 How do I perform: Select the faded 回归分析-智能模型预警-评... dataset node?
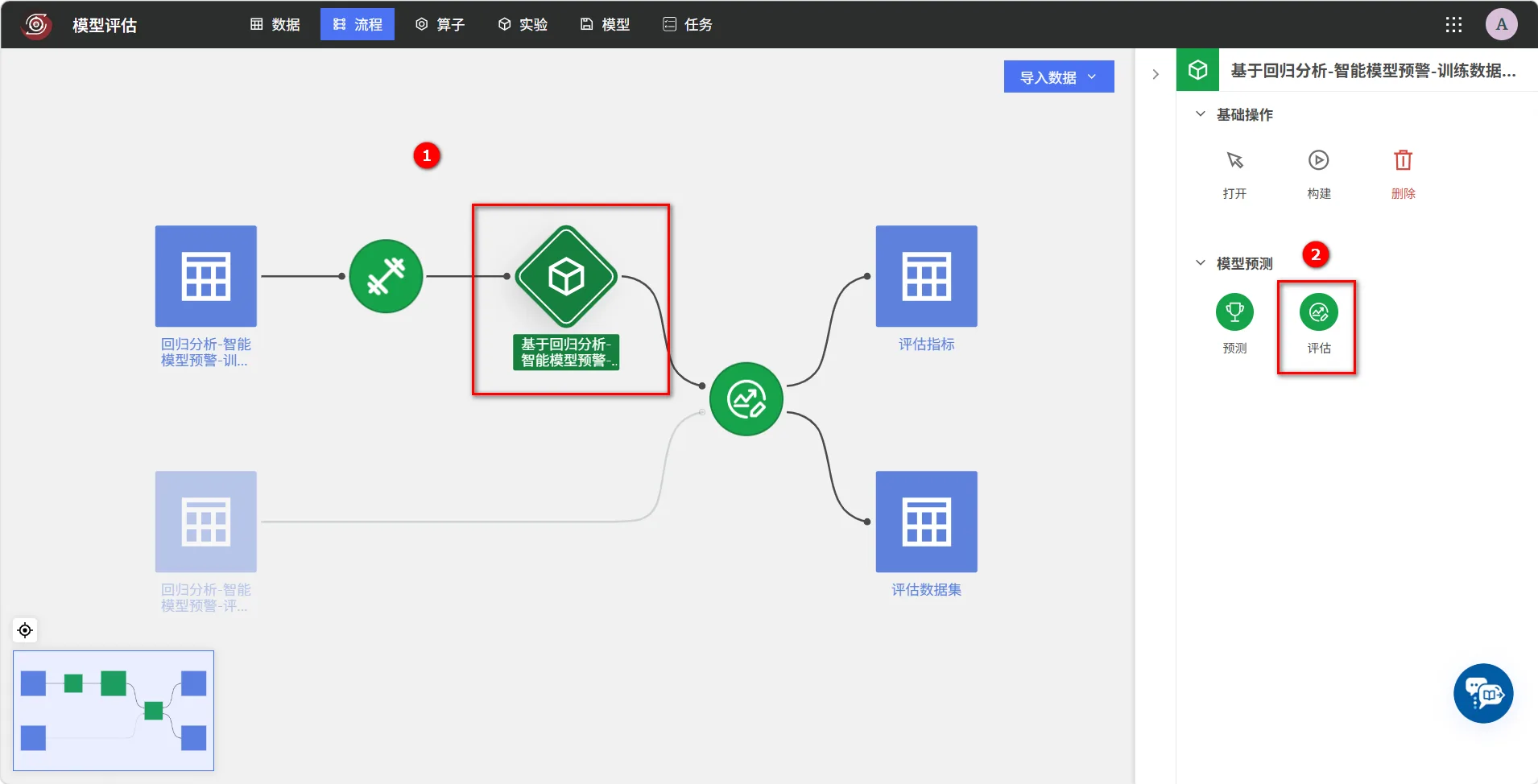click(x=206, y=522)
